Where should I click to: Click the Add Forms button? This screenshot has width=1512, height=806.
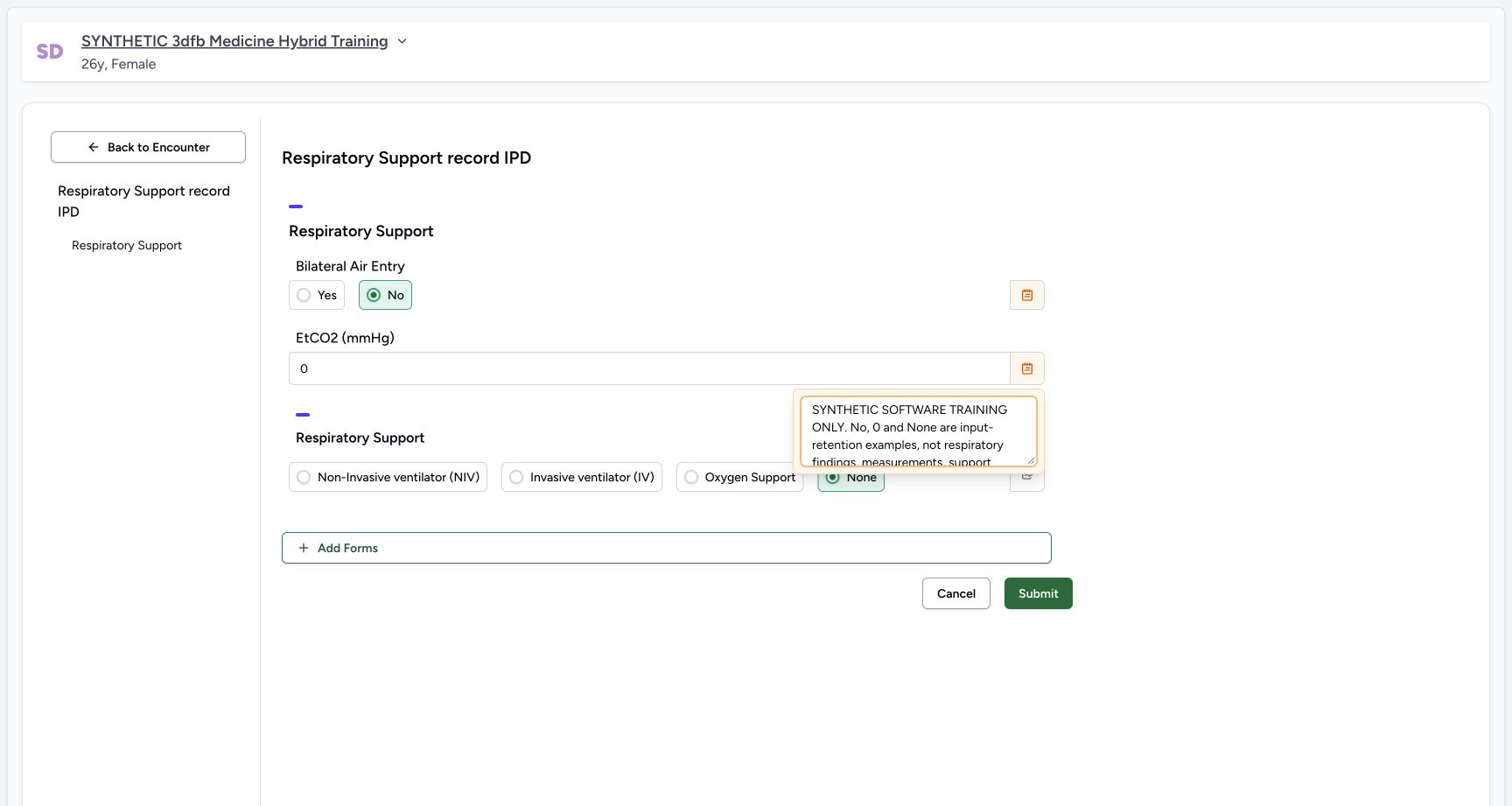point(667,548)
